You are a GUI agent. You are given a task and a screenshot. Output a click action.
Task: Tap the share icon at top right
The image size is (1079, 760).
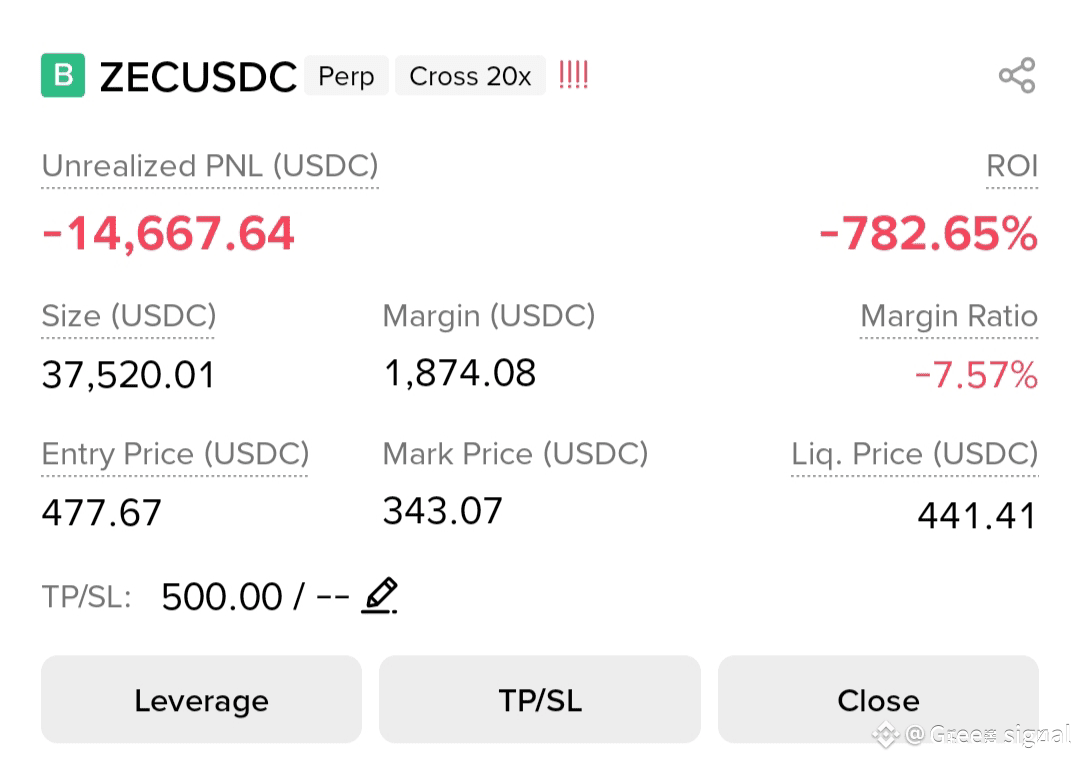click(1017, 75)
